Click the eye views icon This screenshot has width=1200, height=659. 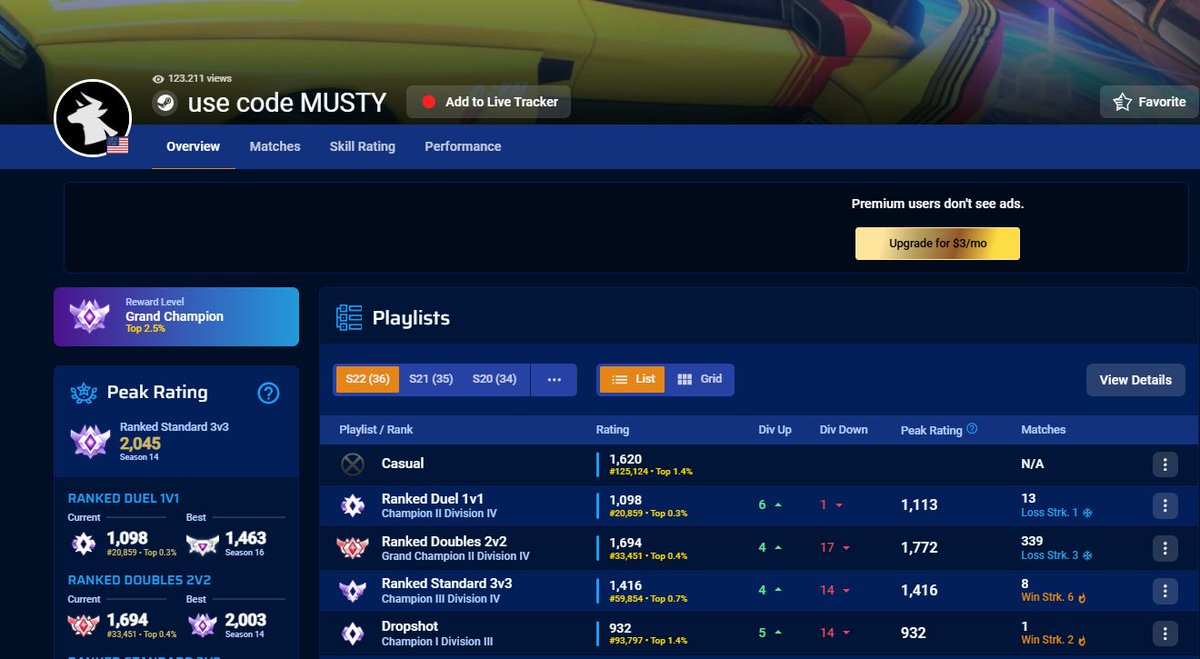point(158,78)
